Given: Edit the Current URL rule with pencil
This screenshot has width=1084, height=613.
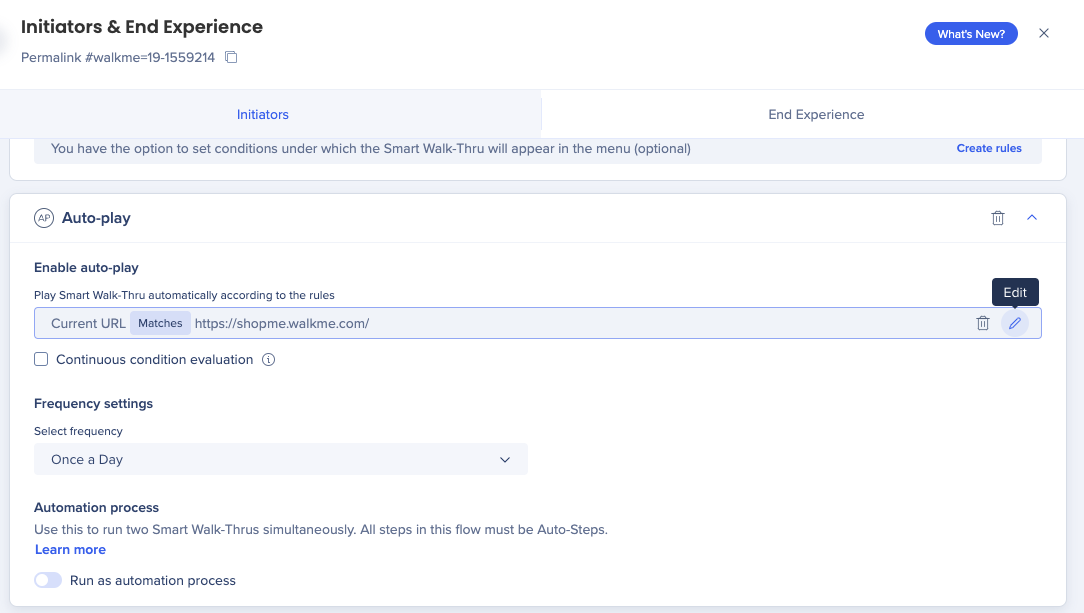Looking at the screenshot, I should tap(1015, 323).
